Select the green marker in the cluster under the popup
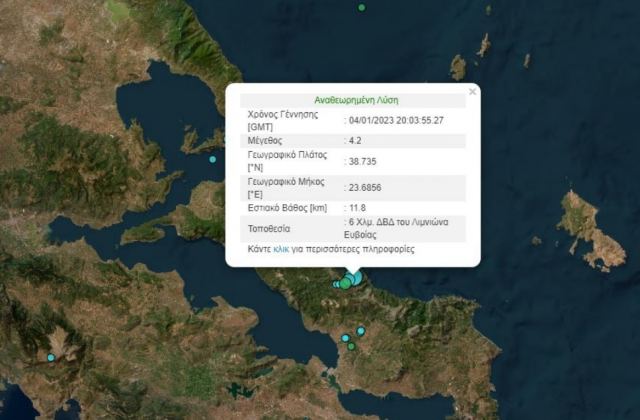 coord(345,284)
